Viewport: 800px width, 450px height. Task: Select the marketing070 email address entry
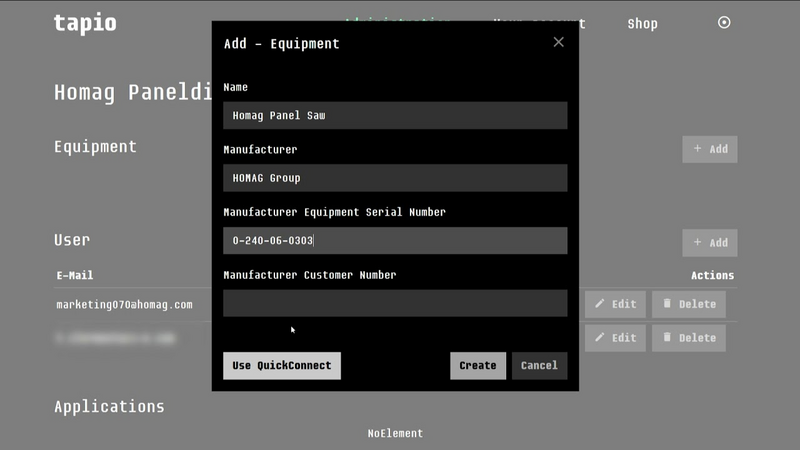(124, 304)
